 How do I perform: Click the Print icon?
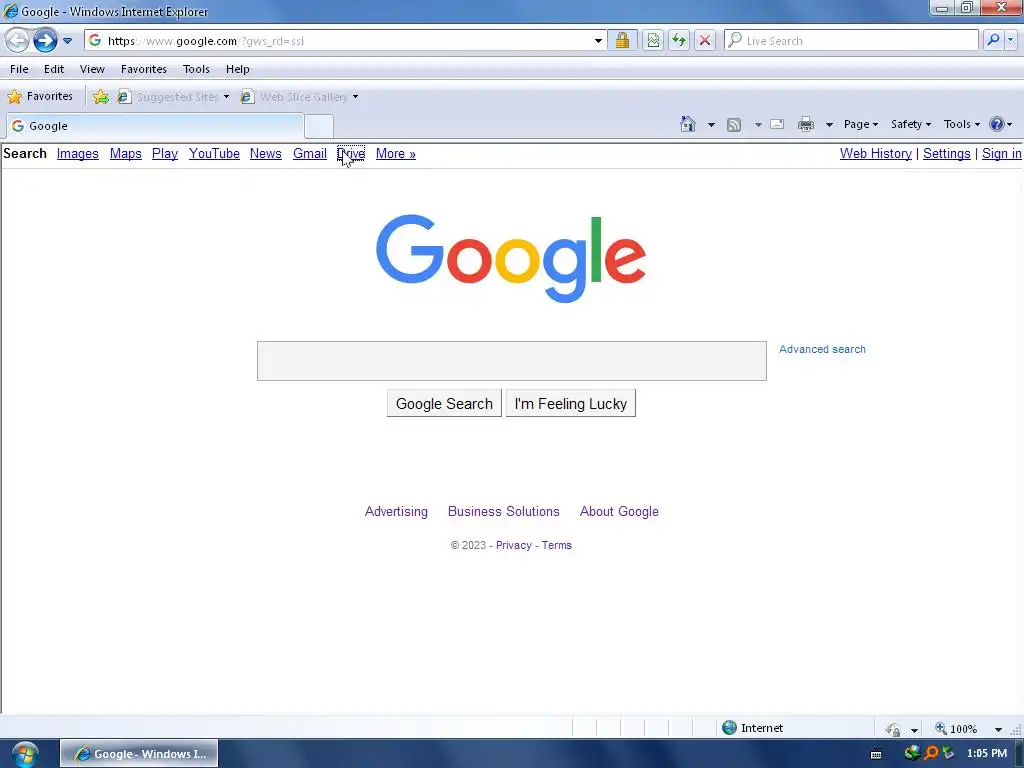click(806, 124)
